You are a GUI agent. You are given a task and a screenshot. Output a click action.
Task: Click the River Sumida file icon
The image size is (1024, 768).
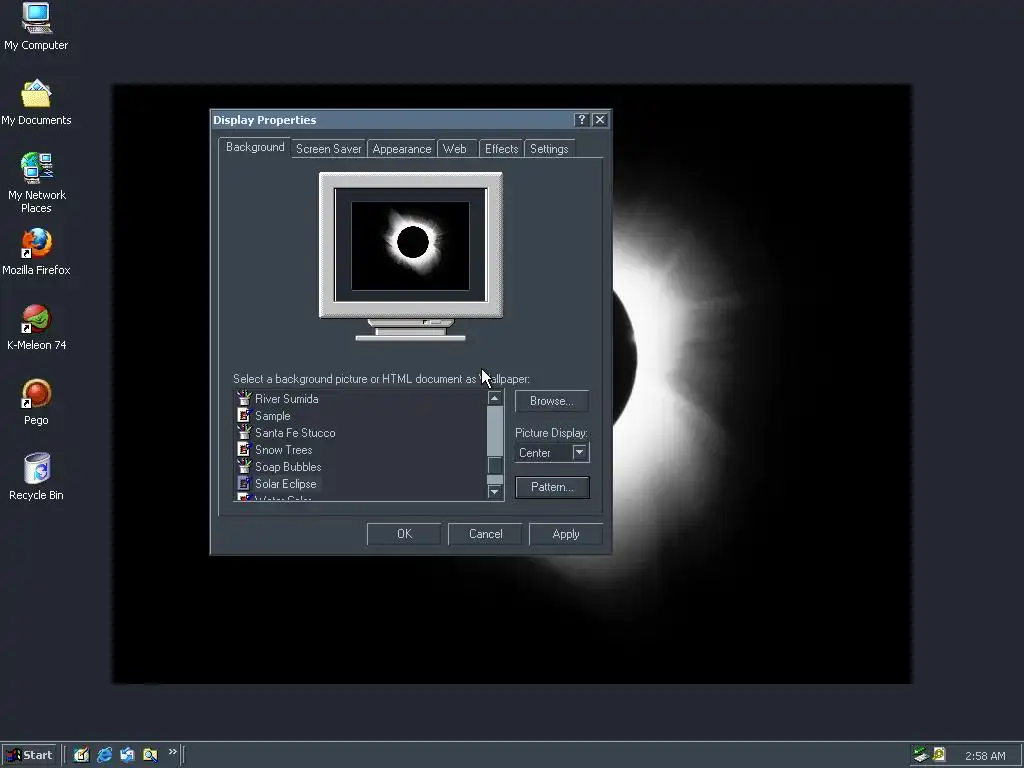coord(244,398)
